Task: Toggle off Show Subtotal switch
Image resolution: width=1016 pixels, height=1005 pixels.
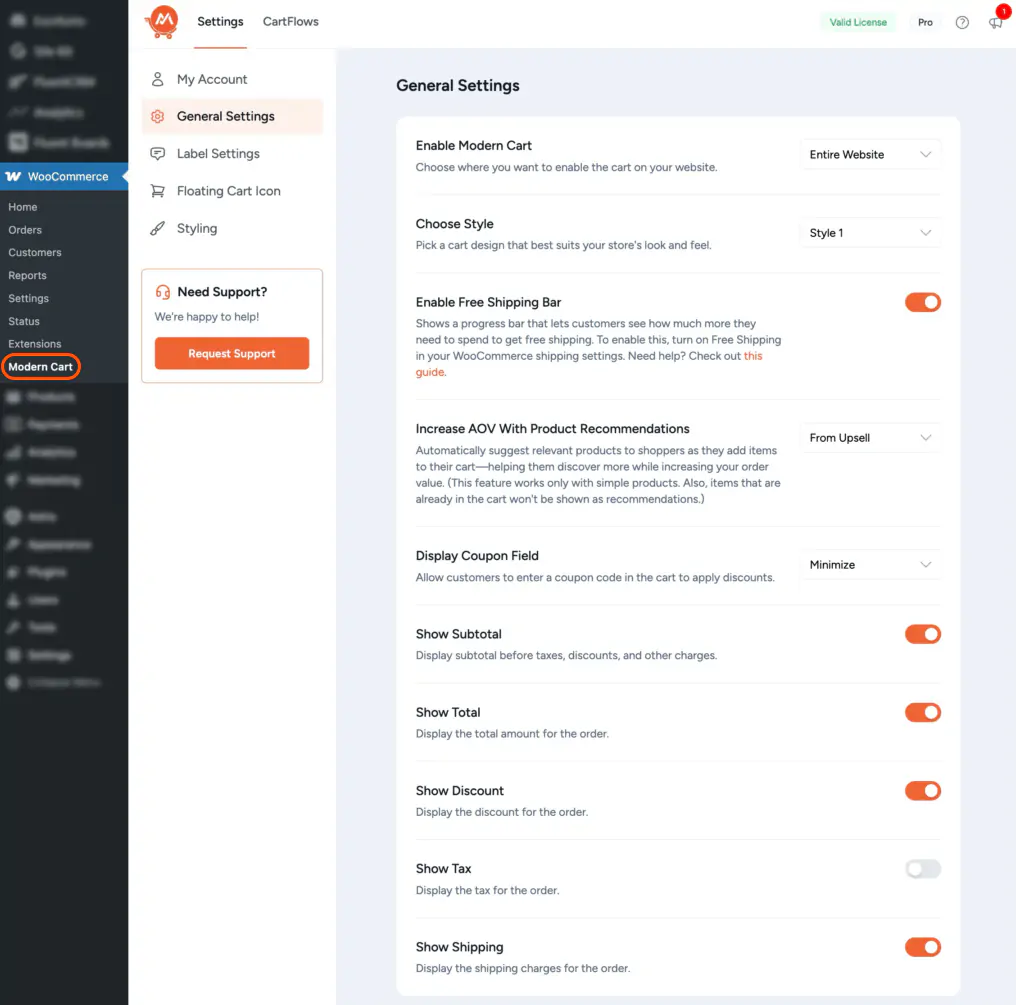Action: [922, 634]
